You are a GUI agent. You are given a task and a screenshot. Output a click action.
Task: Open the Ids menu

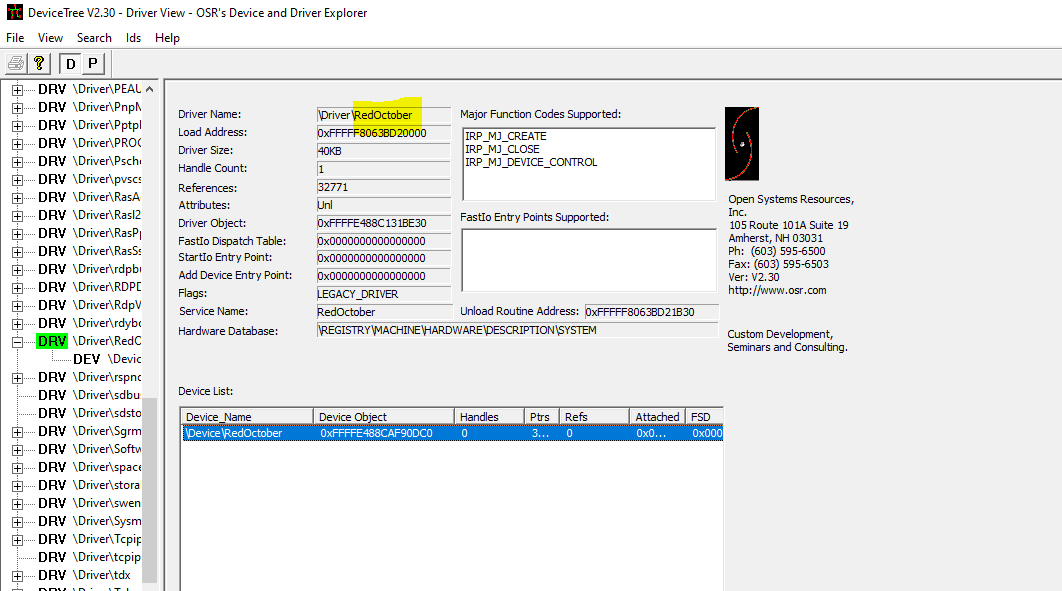point(133,38)
